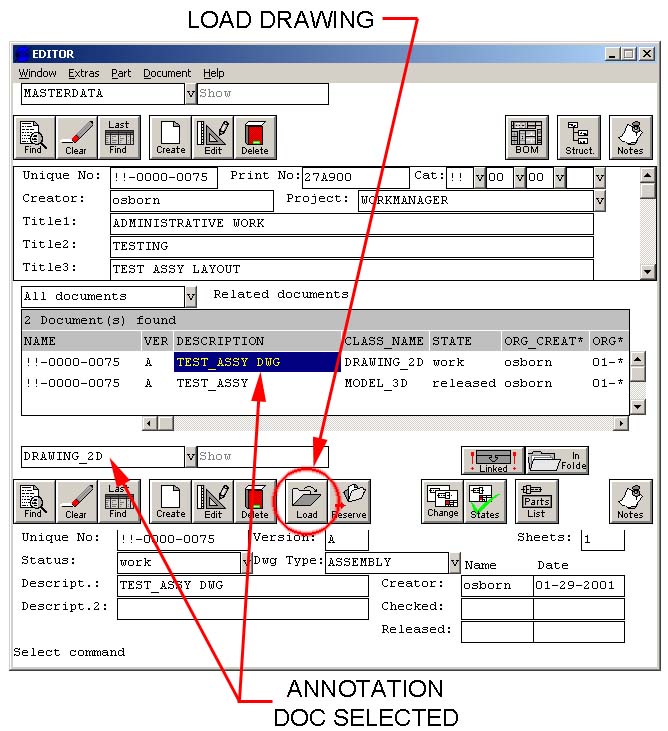Open the Document menu
Viewport: 668px width, 731px height.
click(x=167, y=73)
